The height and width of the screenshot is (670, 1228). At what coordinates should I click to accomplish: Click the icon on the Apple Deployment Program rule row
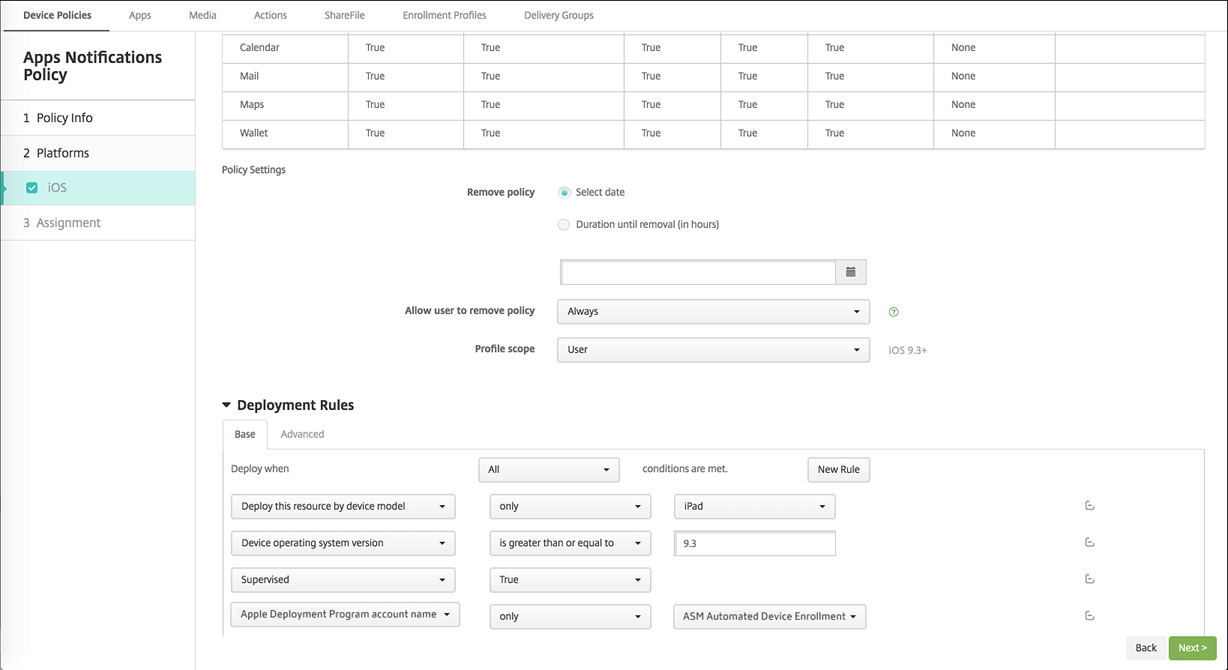pyautogui.click(x=1089, y=616)
